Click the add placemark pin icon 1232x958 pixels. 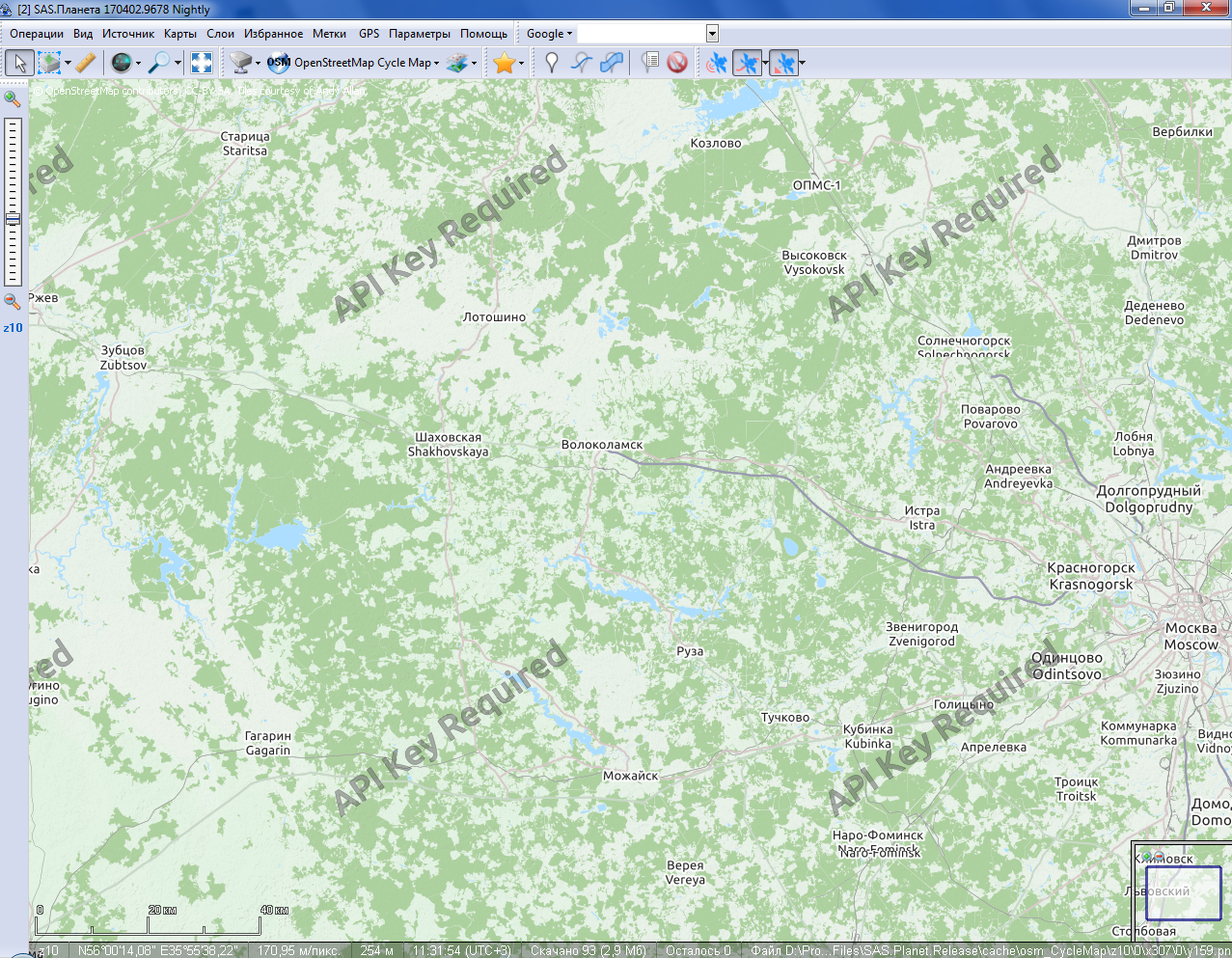[x=552, y=63]
